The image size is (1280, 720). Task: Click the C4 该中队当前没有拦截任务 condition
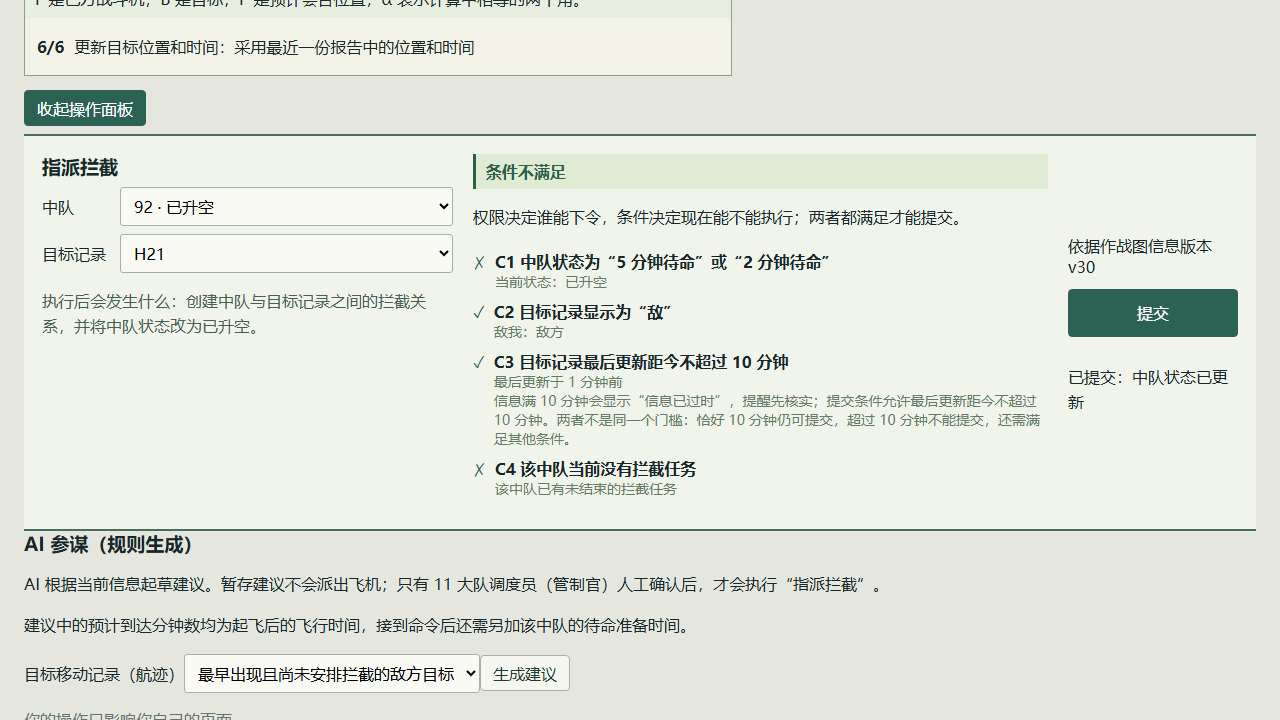pyautogui.click(x=596, y=469)
